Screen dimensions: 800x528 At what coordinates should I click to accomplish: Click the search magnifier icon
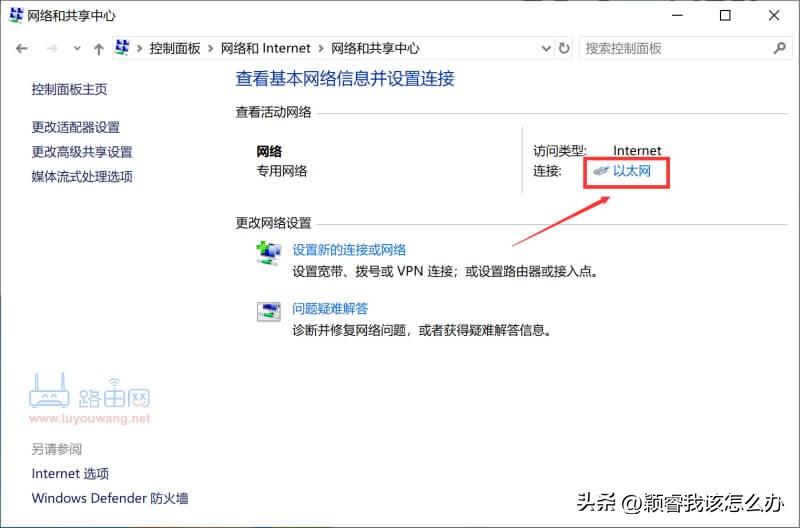click(x=779, y=48)
